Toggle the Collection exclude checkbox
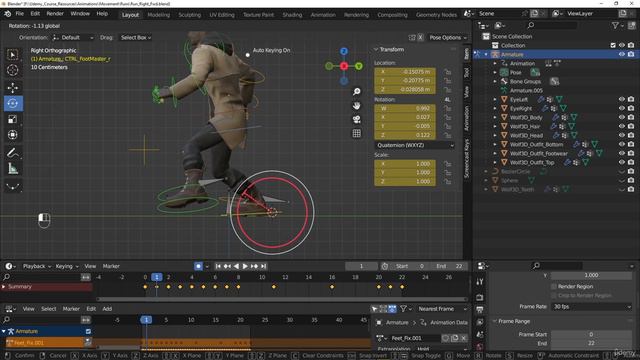Screen dimensions: 640x360 pyautogui.click(x=613, y=45)
